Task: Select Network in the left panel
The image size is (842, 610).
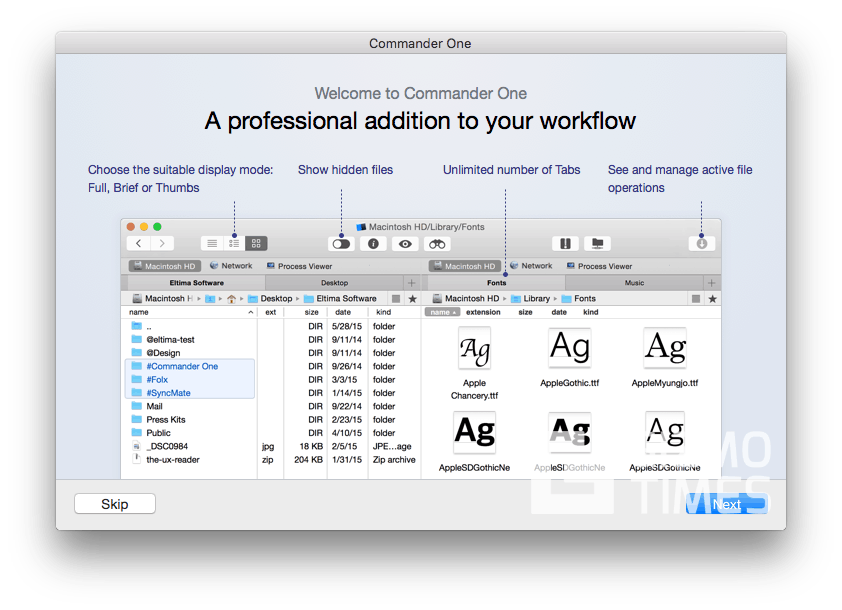Action: (231, 266)
